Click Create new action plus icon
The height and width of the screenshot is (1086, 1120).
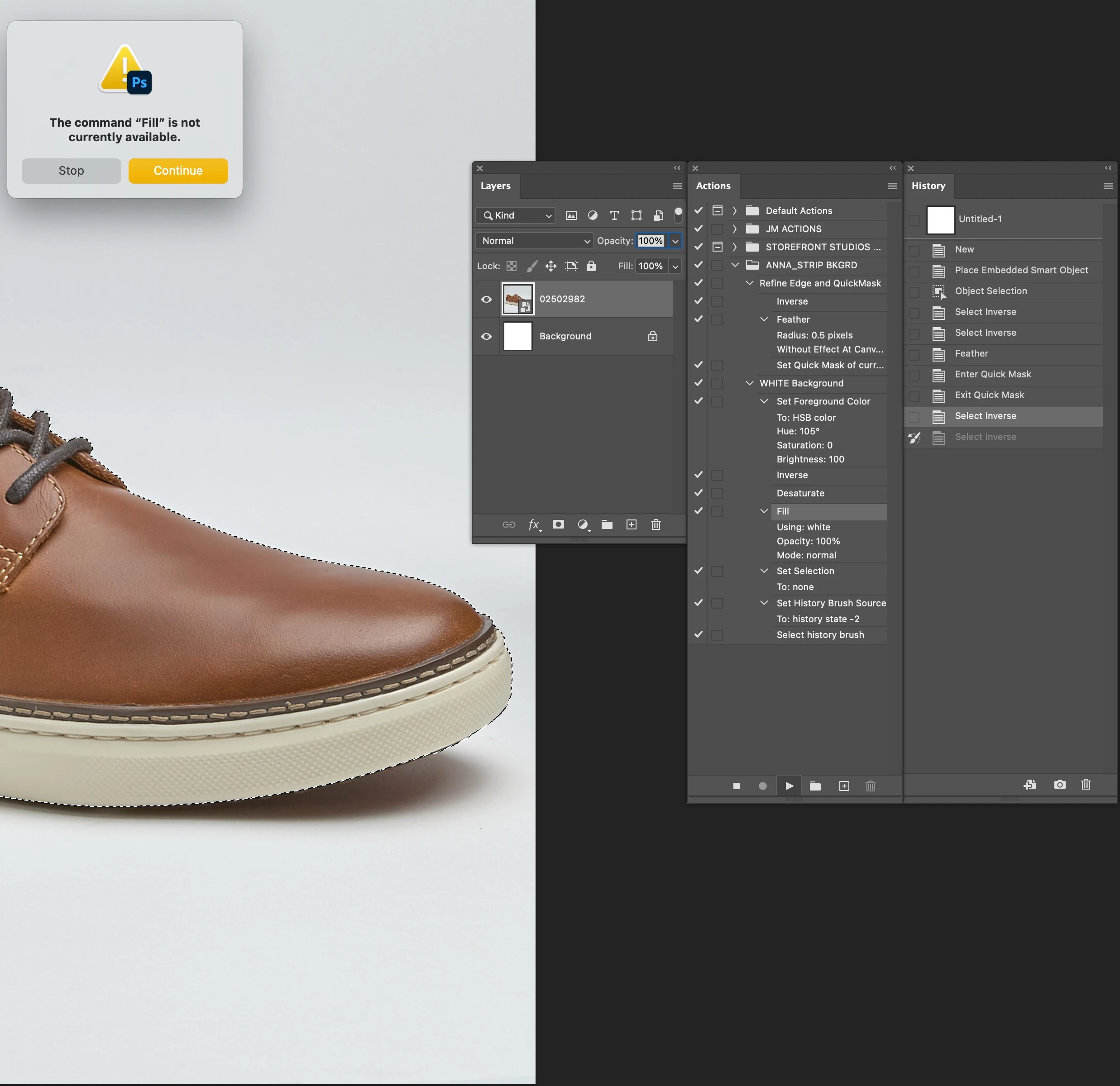(844, 786)
